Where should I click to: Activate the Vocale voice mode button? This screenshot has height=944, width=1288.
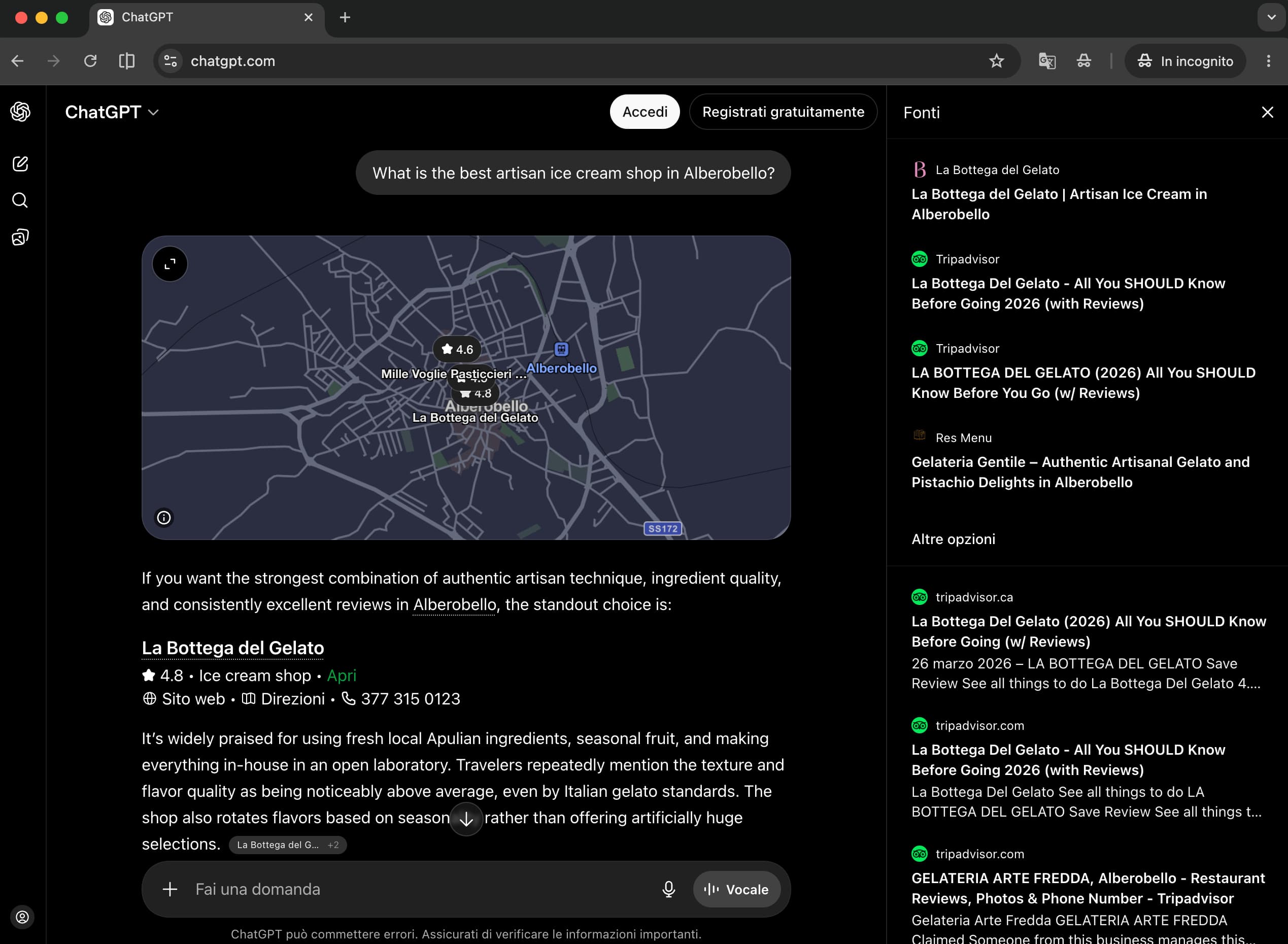[736, 889]
